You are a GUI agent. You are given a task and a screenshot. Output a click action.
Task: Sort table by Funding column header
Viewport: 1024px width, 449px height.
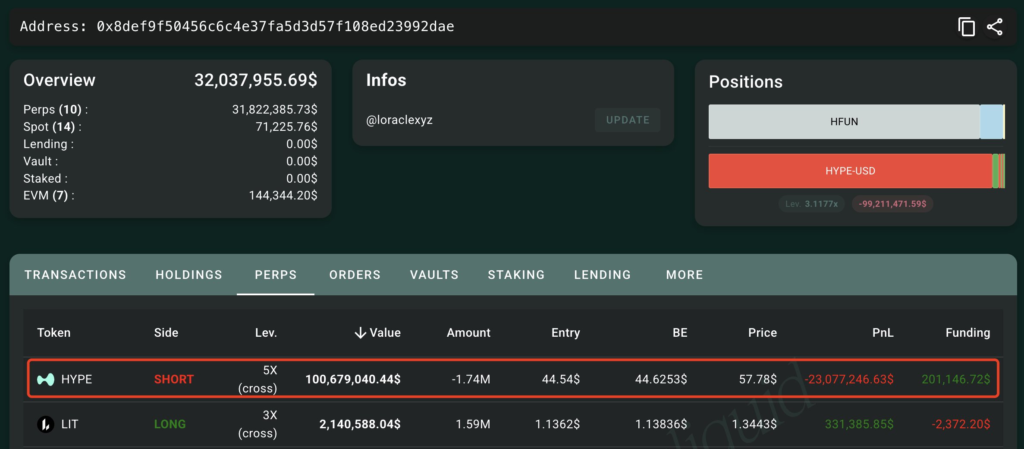point(968,333)
